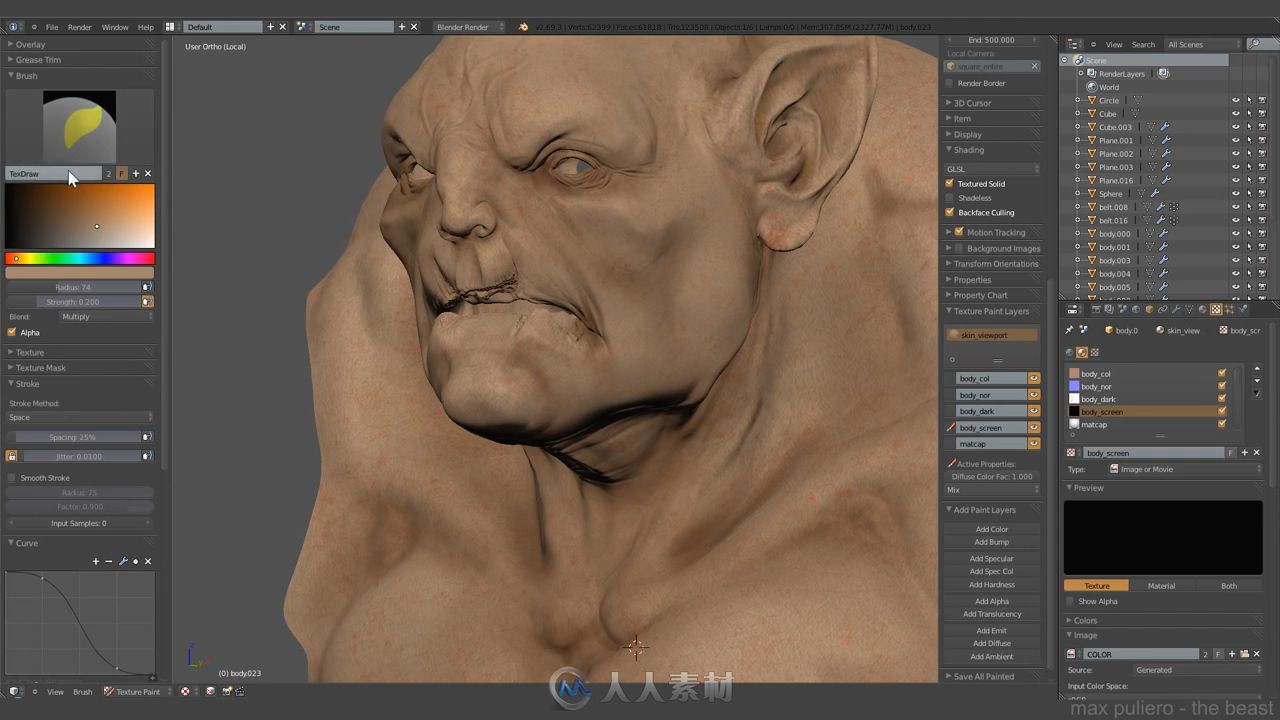Image resolution: width=1280 pixels, height=720 pixels.
Task: Open the Brush menu in 3D view header
Action: pyautogui.click(x=83, y=691)
